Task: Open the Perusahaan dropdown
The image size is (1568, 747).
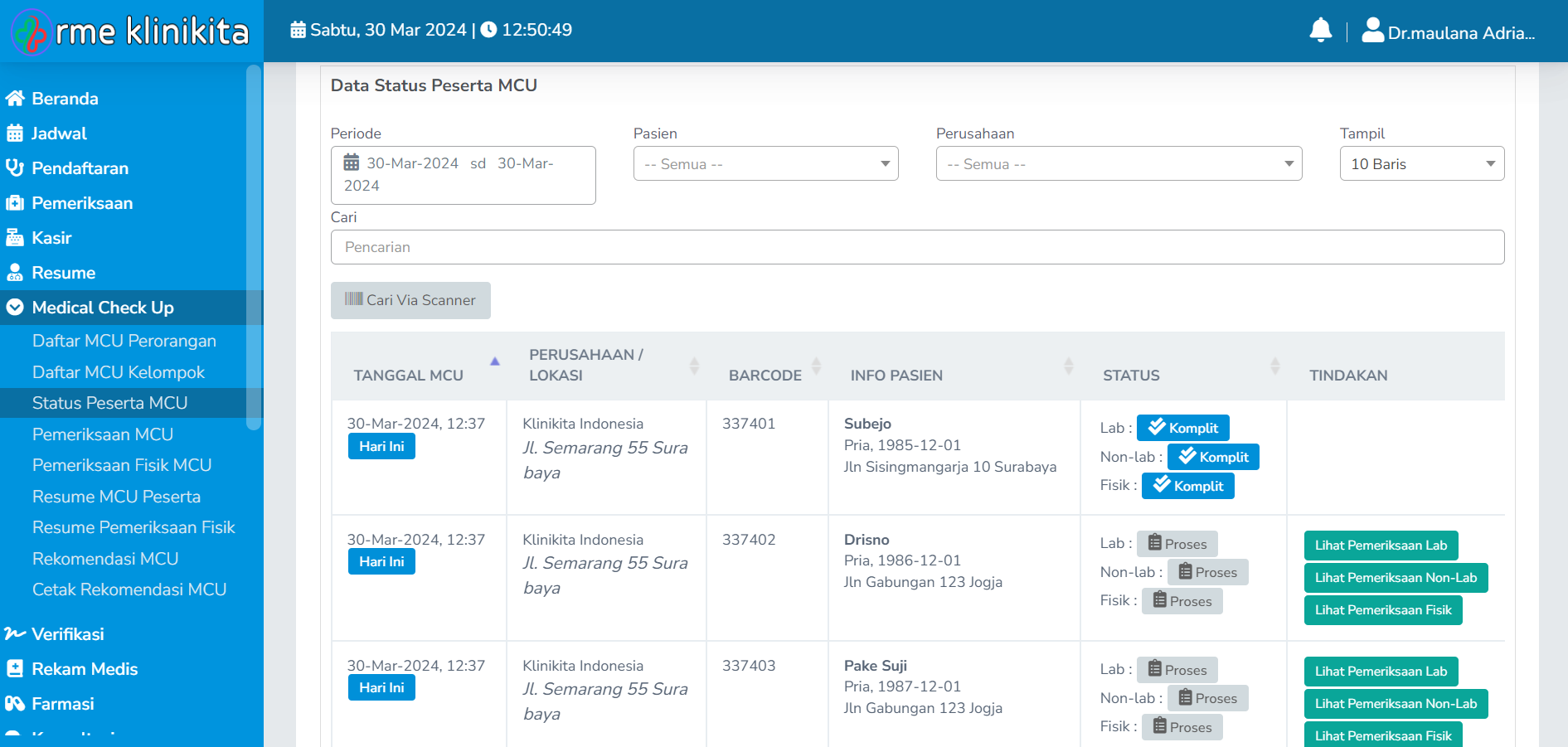Action: [1118, 164]
